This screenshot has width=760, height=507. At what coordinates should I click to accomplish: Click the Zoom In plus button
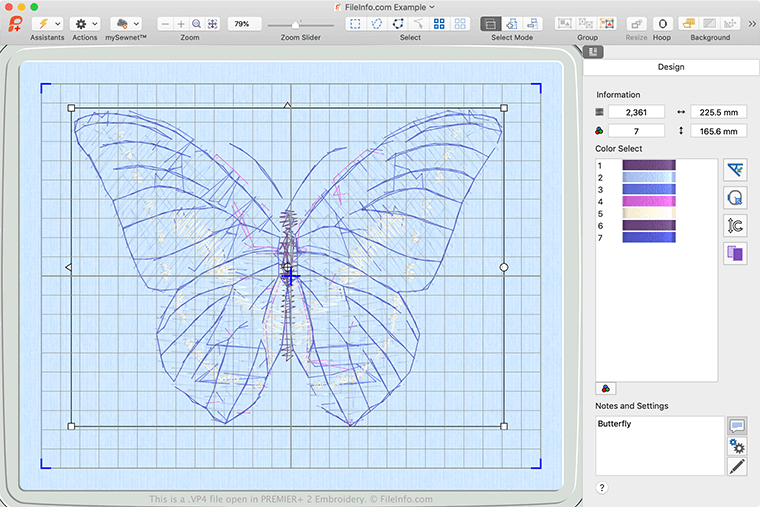click(x=181, y=24)
